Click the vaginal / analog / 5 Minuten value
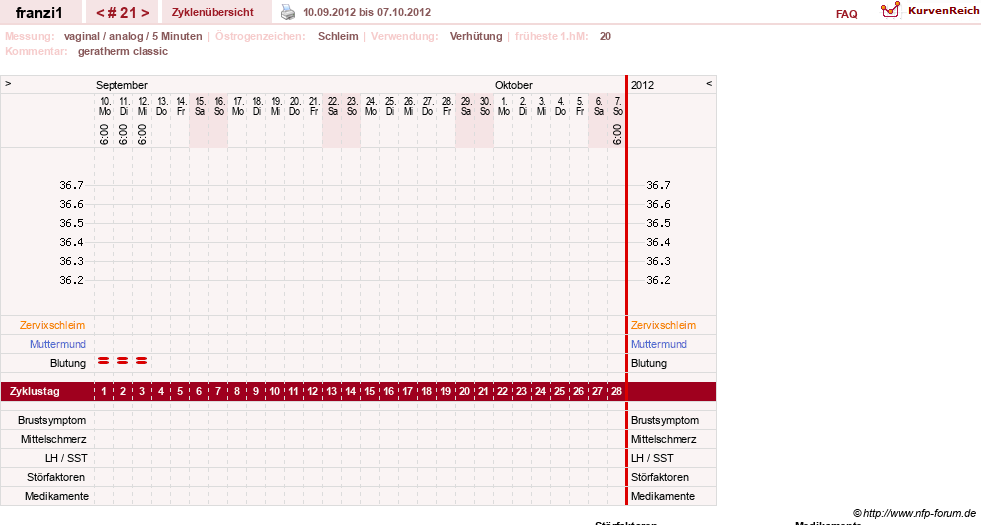981x525 pixels. (x=133, y=36)
